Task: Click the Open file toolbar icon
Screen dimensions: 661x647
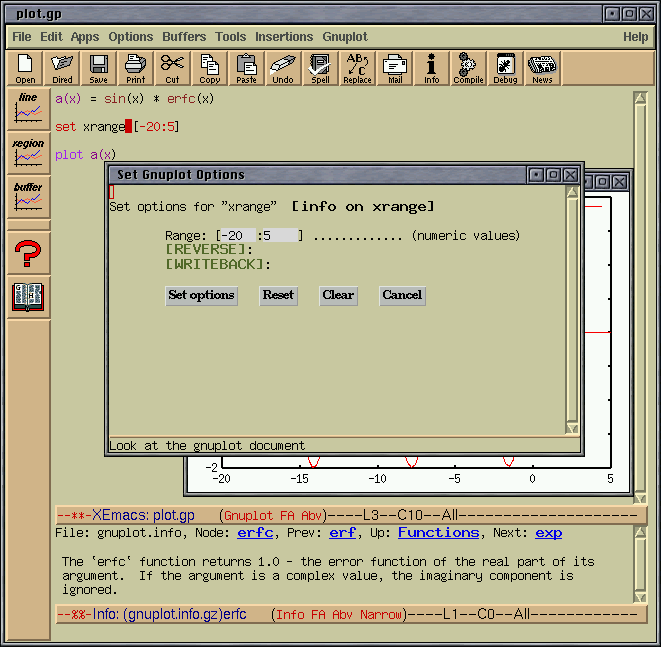Action: [x=25, y=68]
